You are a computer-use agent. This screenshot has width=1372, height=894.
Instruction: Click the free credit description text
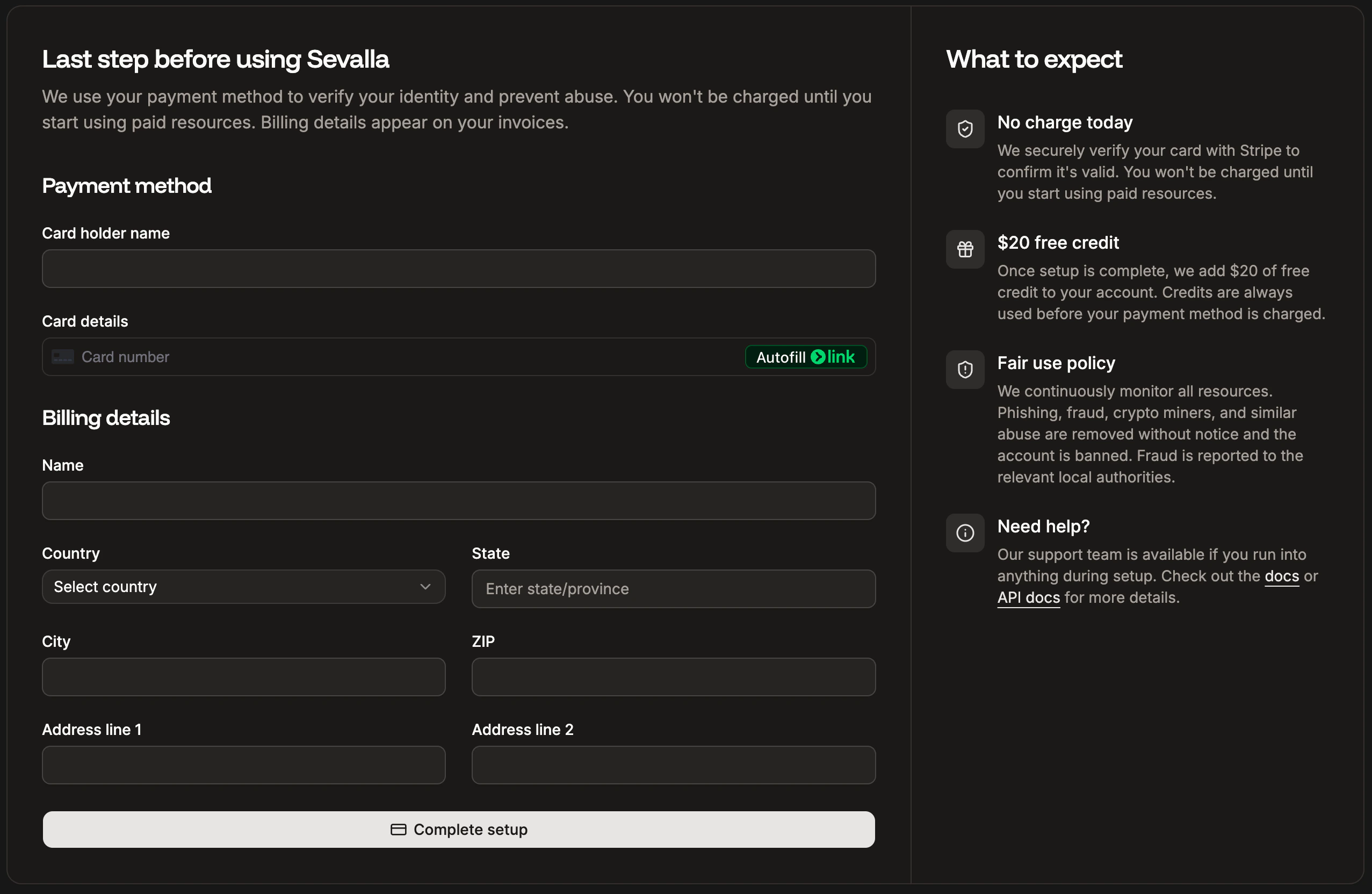click(x=1161, y=292)
